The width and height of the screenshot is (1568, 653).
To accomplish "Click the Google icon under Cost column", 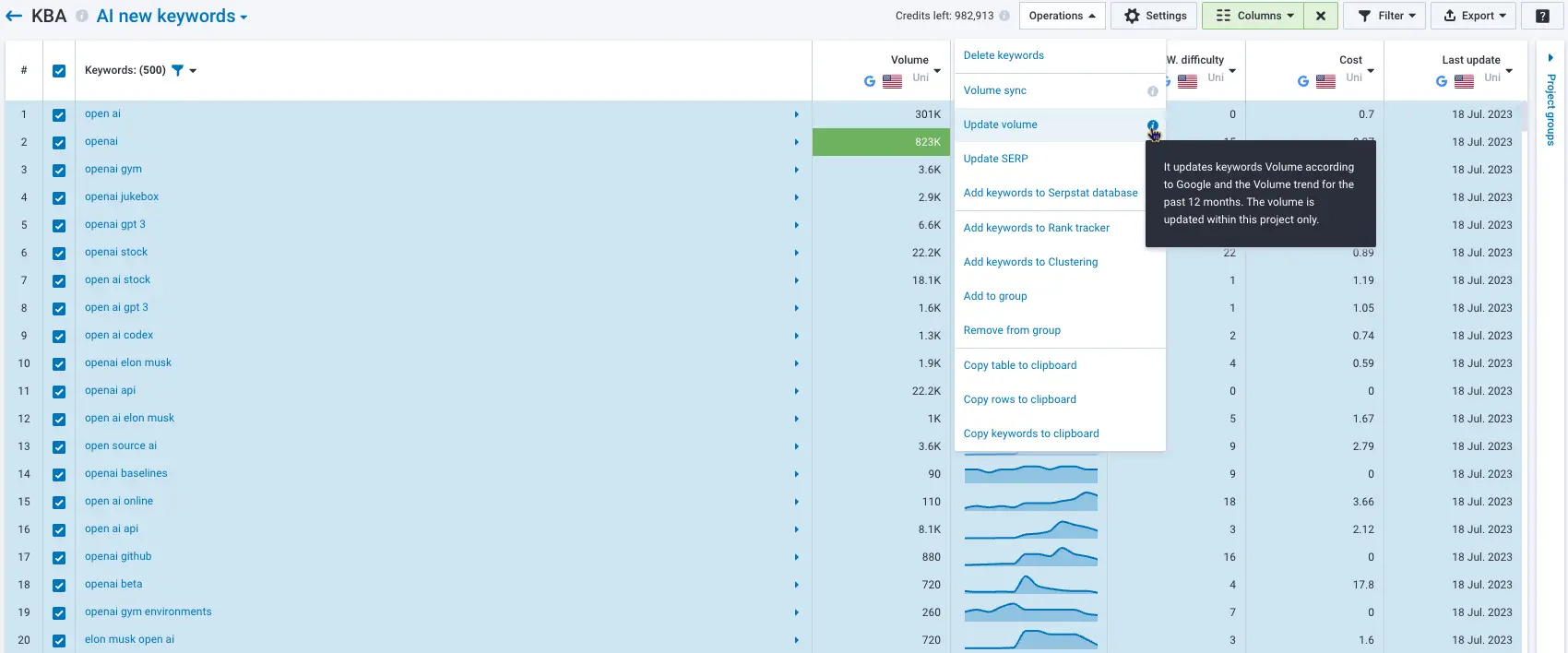I will pos(1302,81).
